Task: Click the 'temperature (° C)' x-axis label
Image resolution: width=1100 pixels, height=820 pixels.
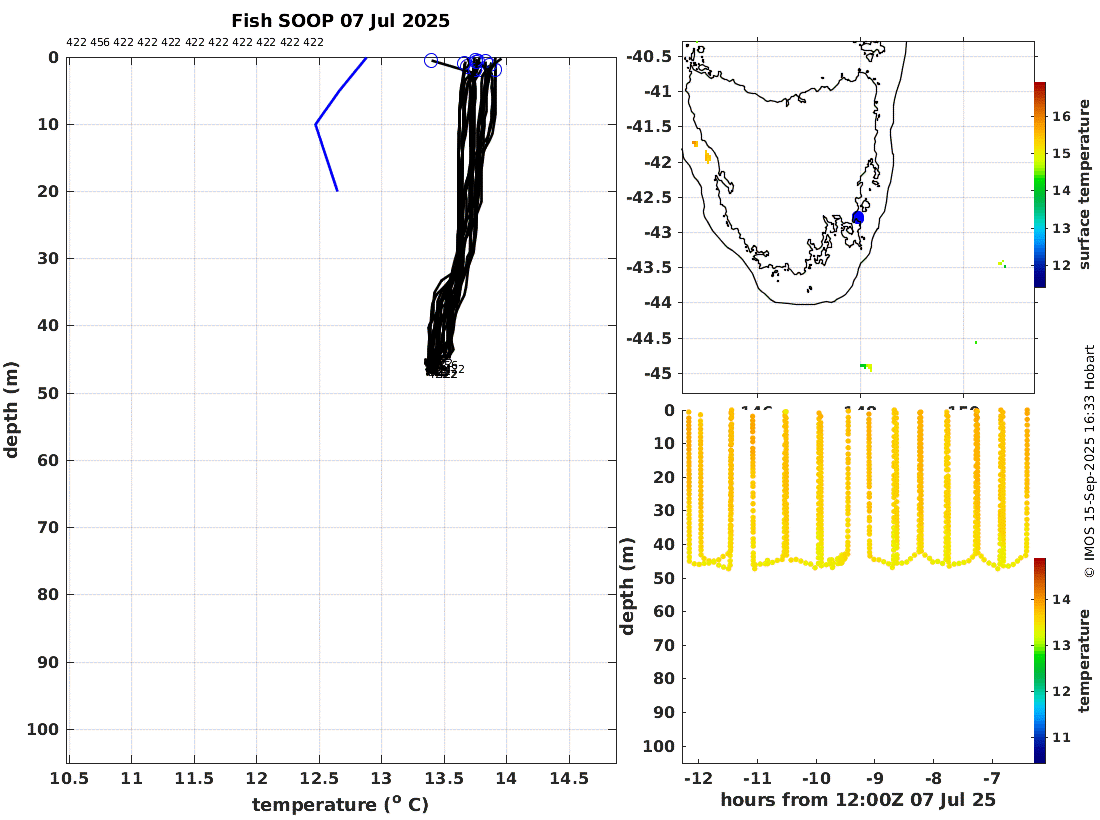Action: pos(340,805)
